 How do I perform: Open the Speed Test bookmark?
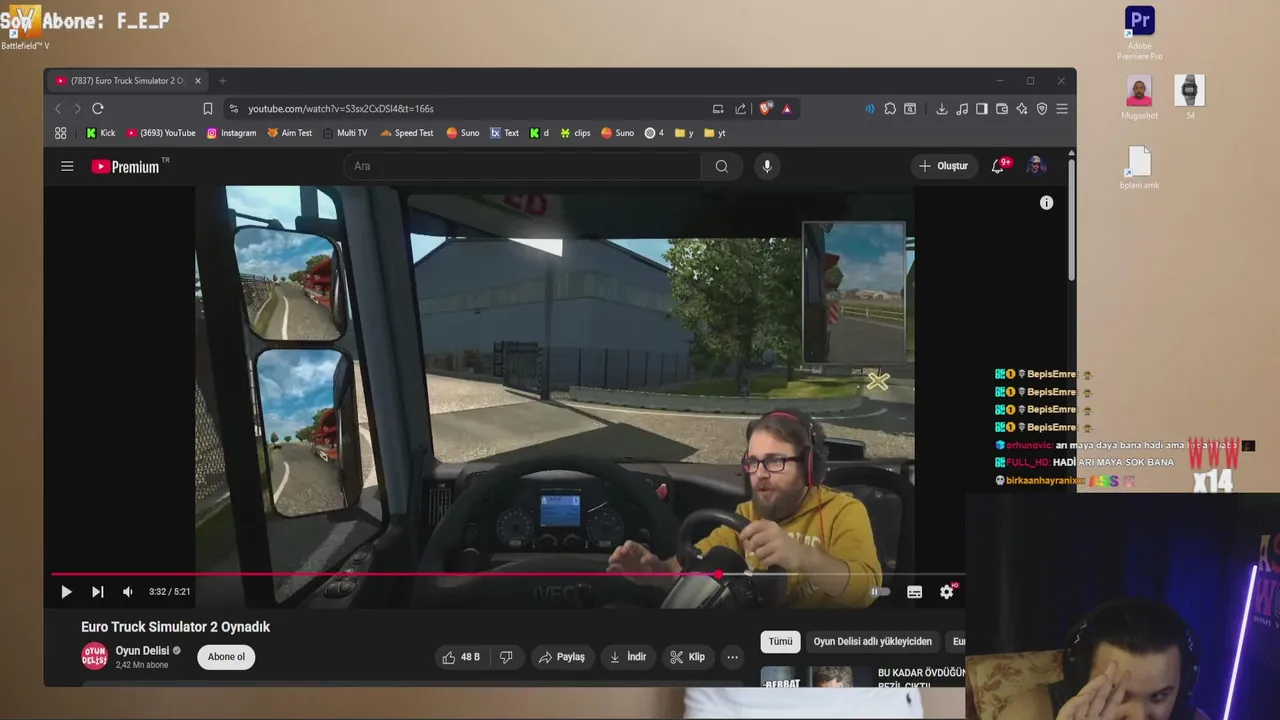pyautogui.click(x=407, y=133)
